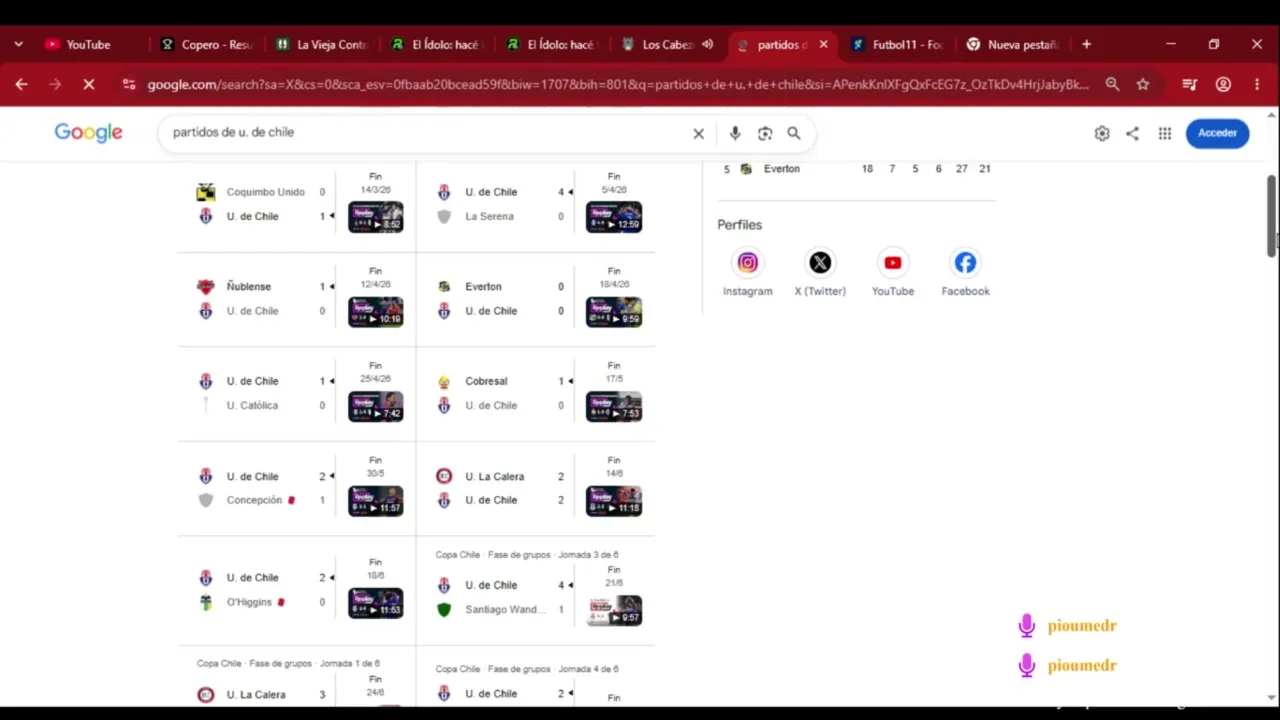Switch to the Futbol11 tab
Image resolution: width=1280 pixels, height=720 pixels.
coord(896,44)
